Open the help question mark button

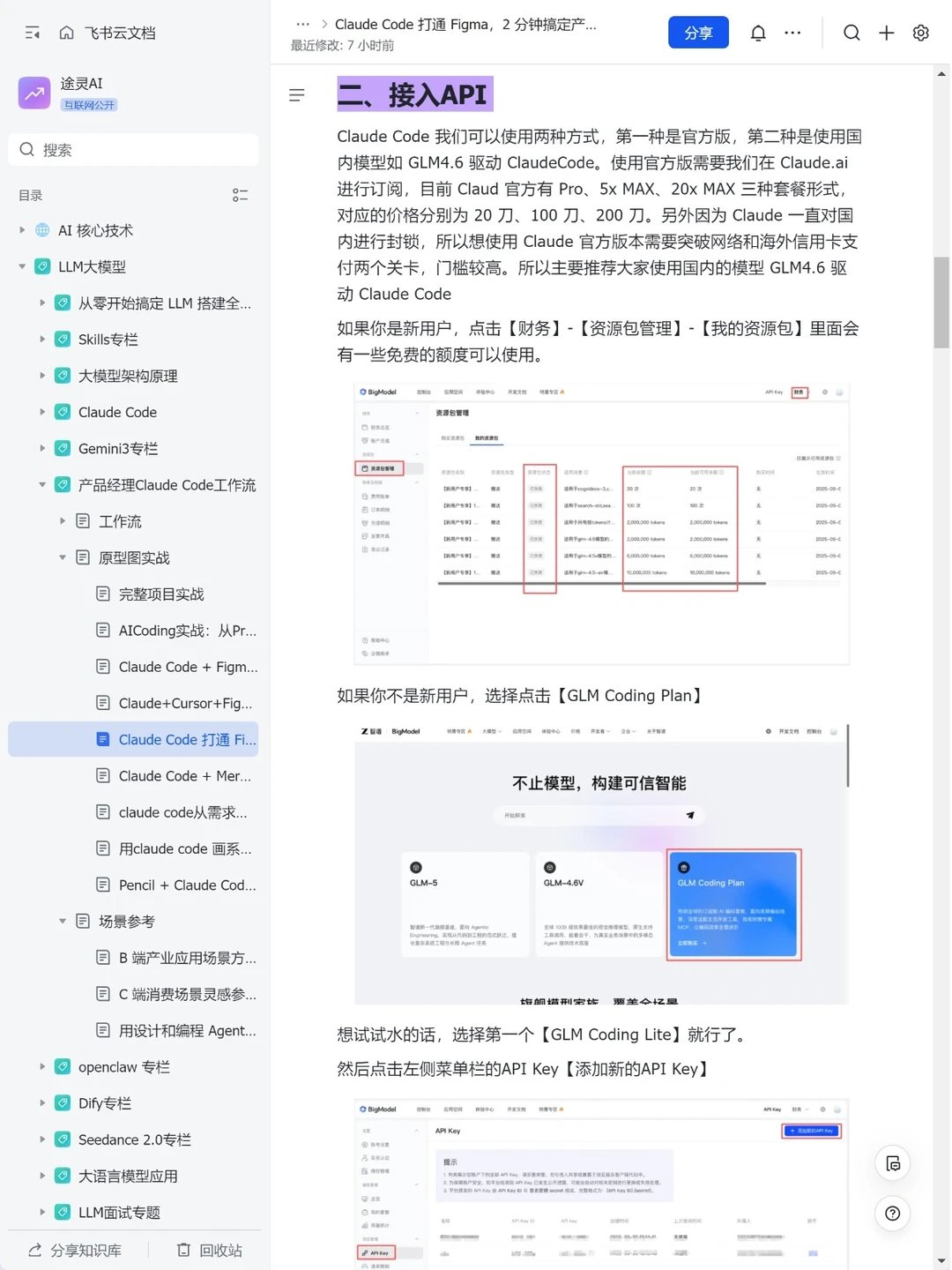point(892,1214)
